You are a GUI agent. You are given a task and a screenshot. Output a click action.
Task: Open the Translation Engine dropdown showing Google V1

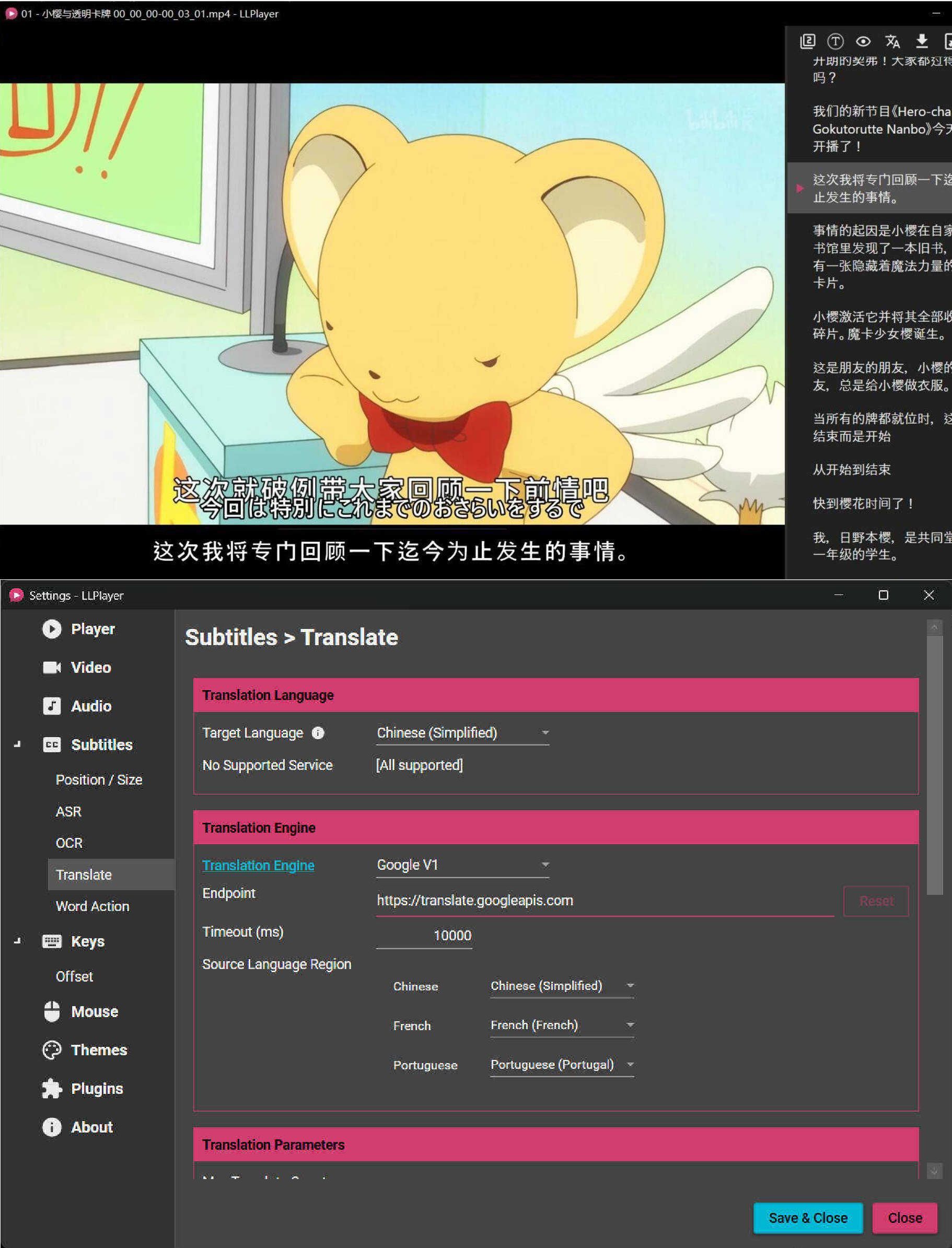[462, 865]
